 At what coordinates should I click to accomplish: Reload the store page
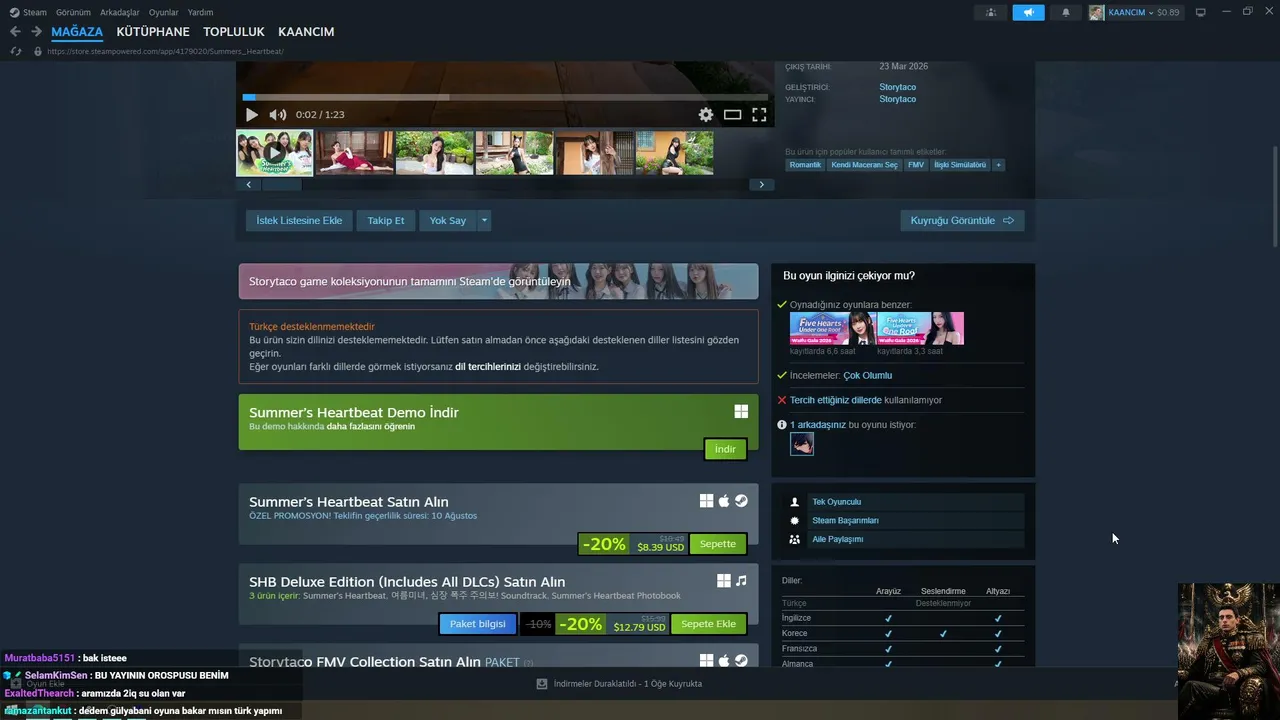point(16,51)
